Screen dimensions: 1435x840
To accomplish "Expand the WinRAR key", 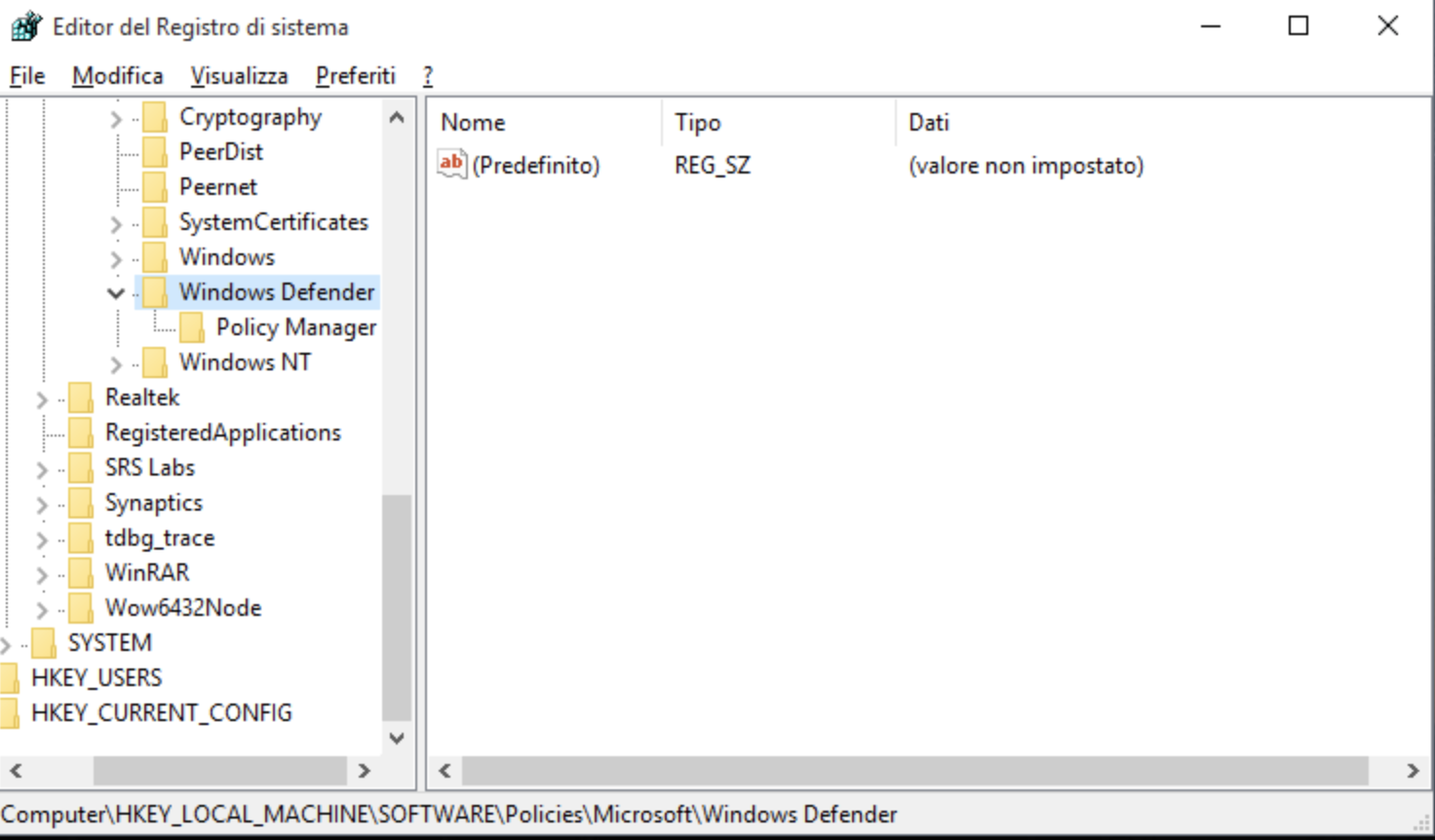I will pos(42,575).
